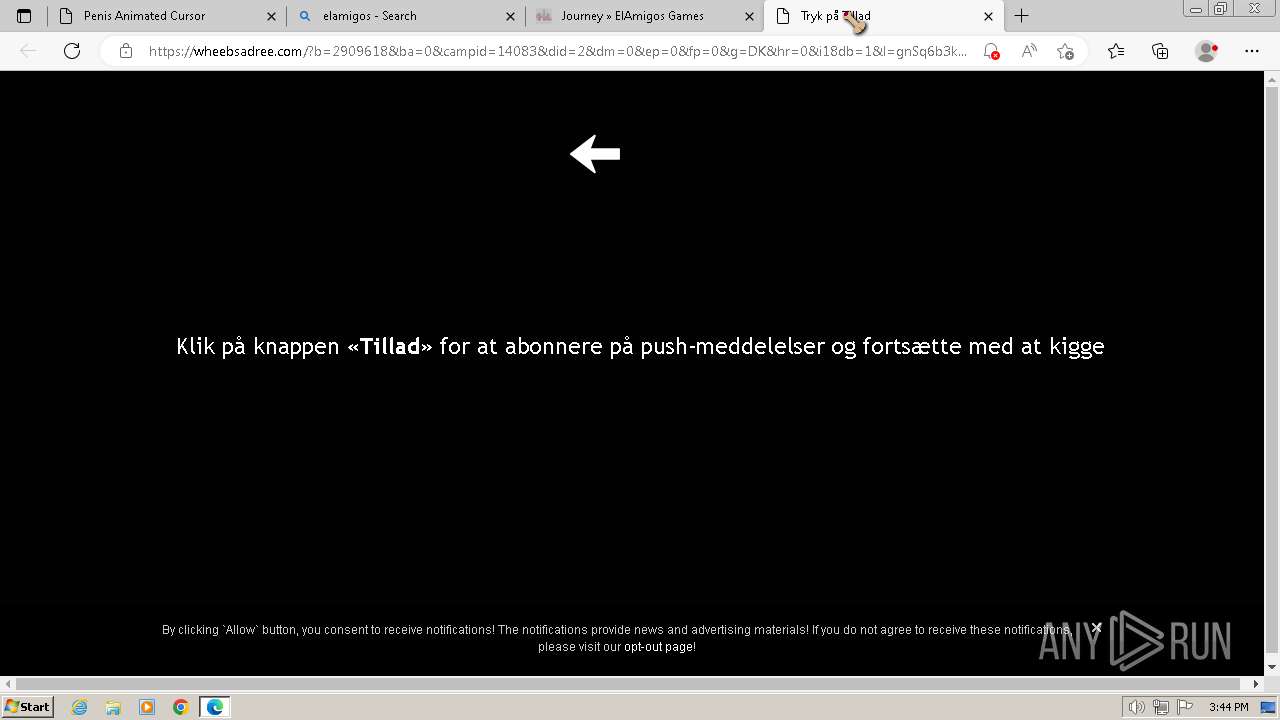The width and height of the screenshot is (1280, 720).
Task: Open the Action Center flag icon
Action: point(1184,707)
